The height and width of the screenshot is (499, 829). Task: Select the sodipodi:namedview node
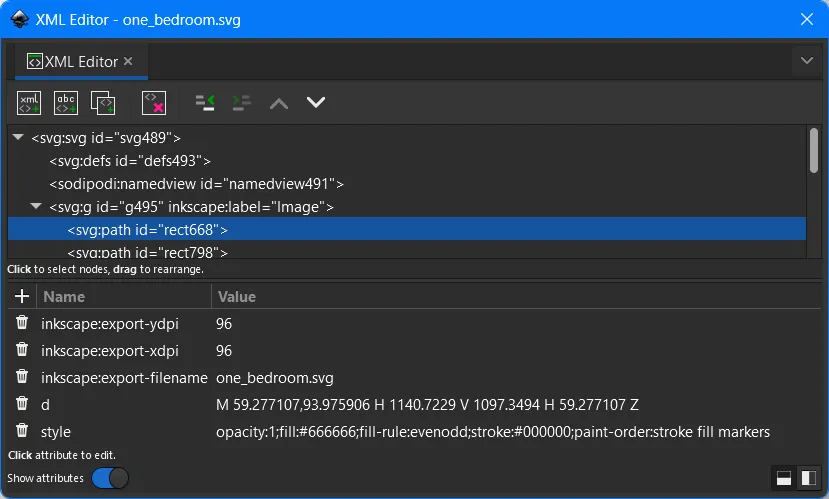pos(196,184)
